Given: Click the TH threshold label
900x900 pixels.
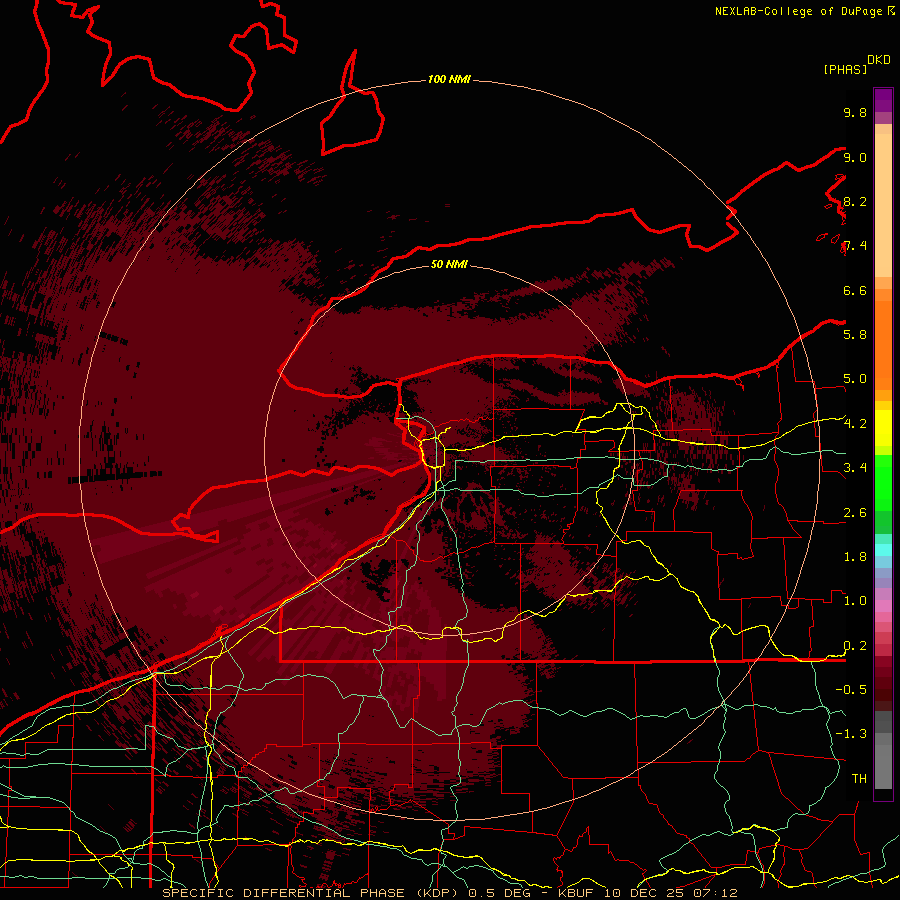Looking at the screenshot, I should coord(859,778).
